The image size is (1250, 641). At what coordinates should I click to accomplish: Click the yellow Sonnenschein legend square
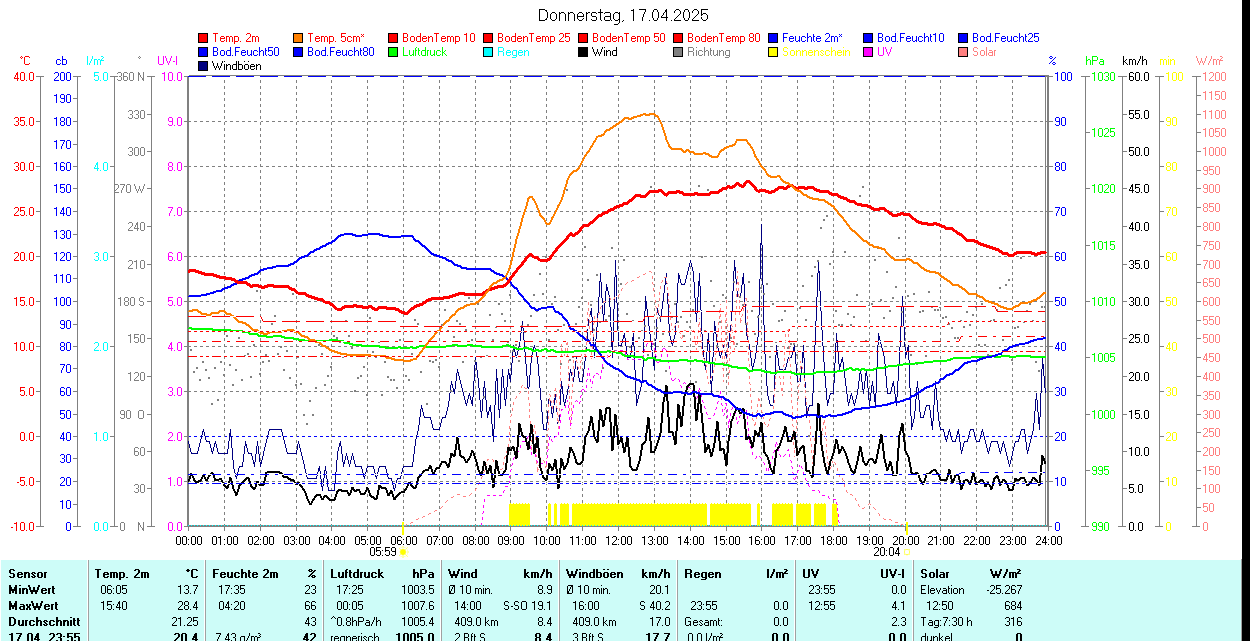774,52
